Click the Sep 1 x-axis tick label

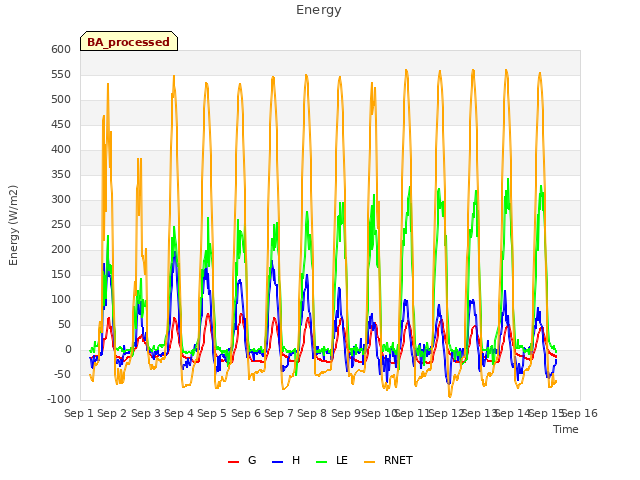(x=79, y=413)
